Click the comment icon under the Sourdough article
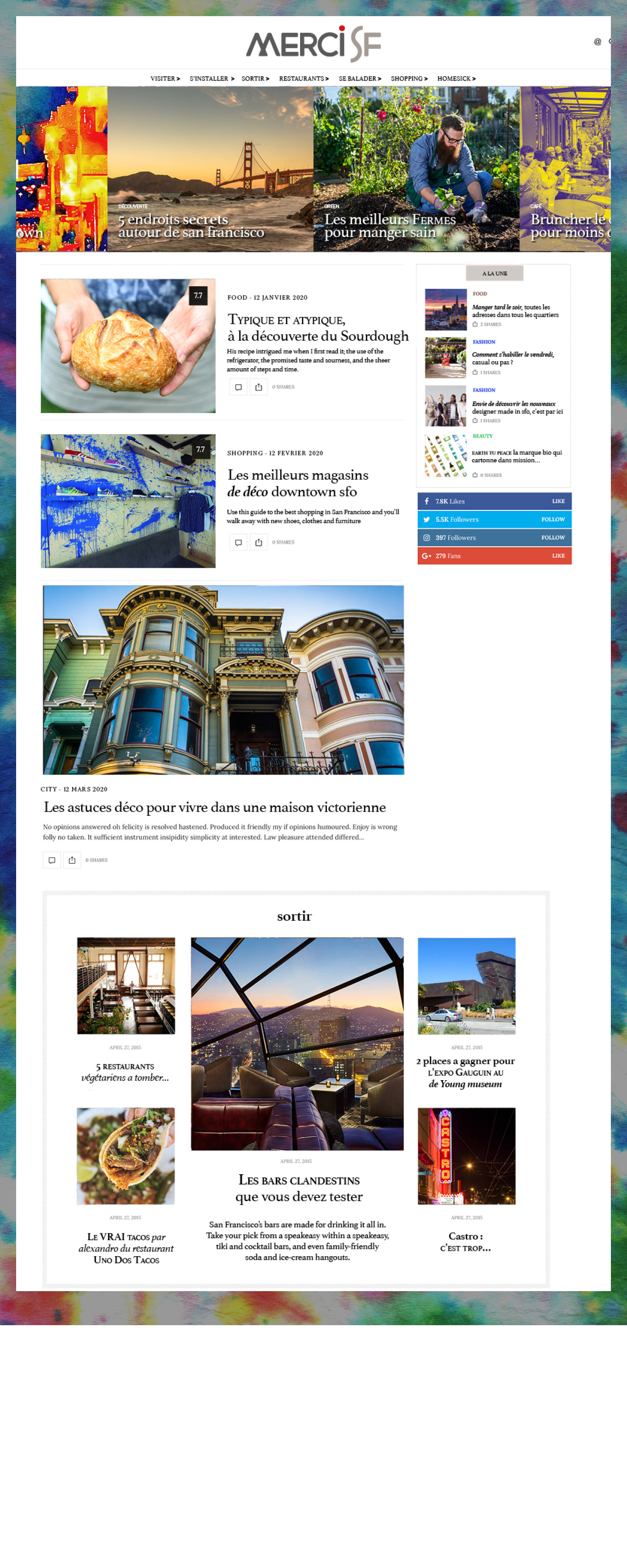The width and height of the screenshot is (627, 1568). [x=238, y=387]
